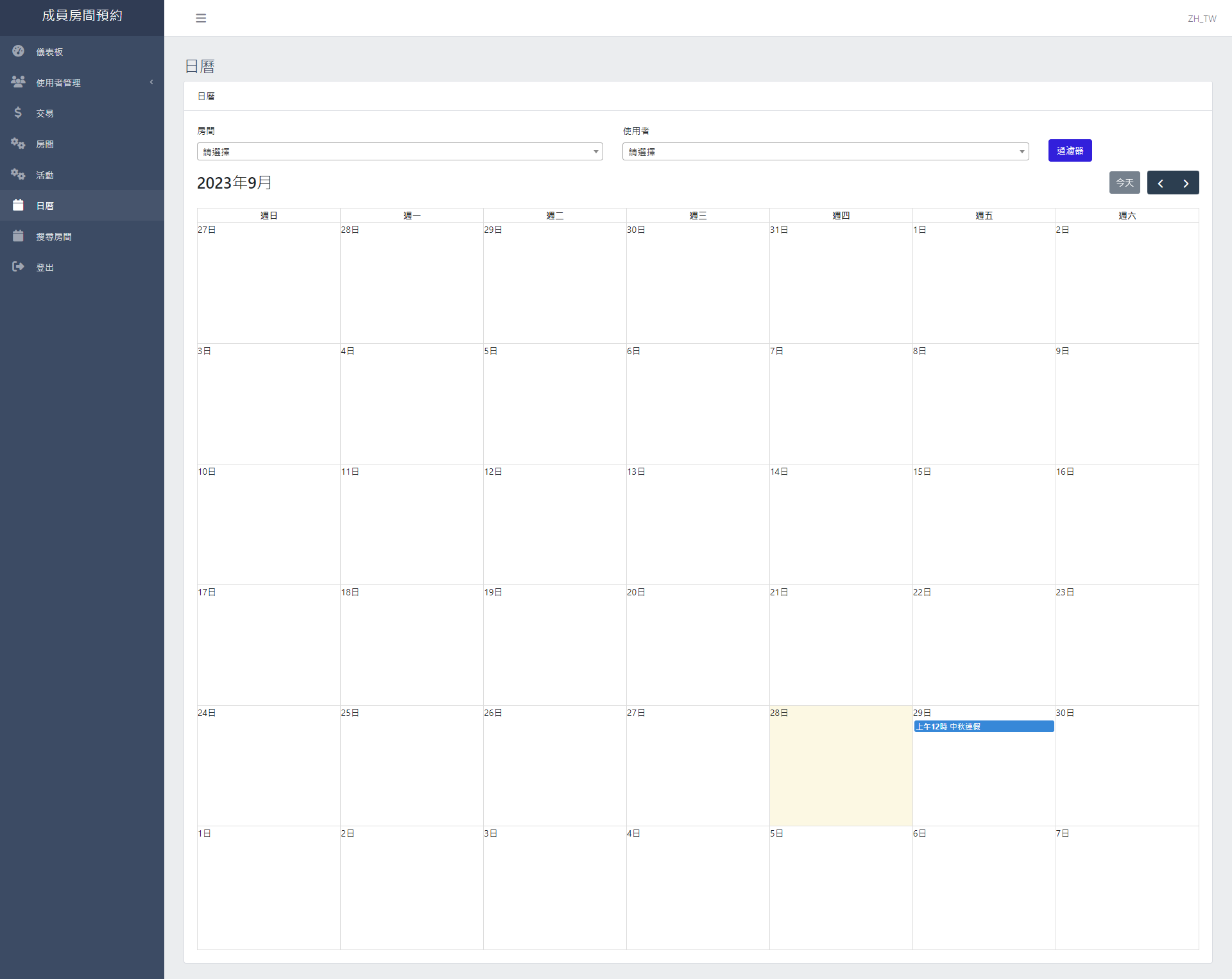Image resolution: width=1232 pixels, height=979 pixels.
Task: Click the 週一 column header
Action: point(412,216)
